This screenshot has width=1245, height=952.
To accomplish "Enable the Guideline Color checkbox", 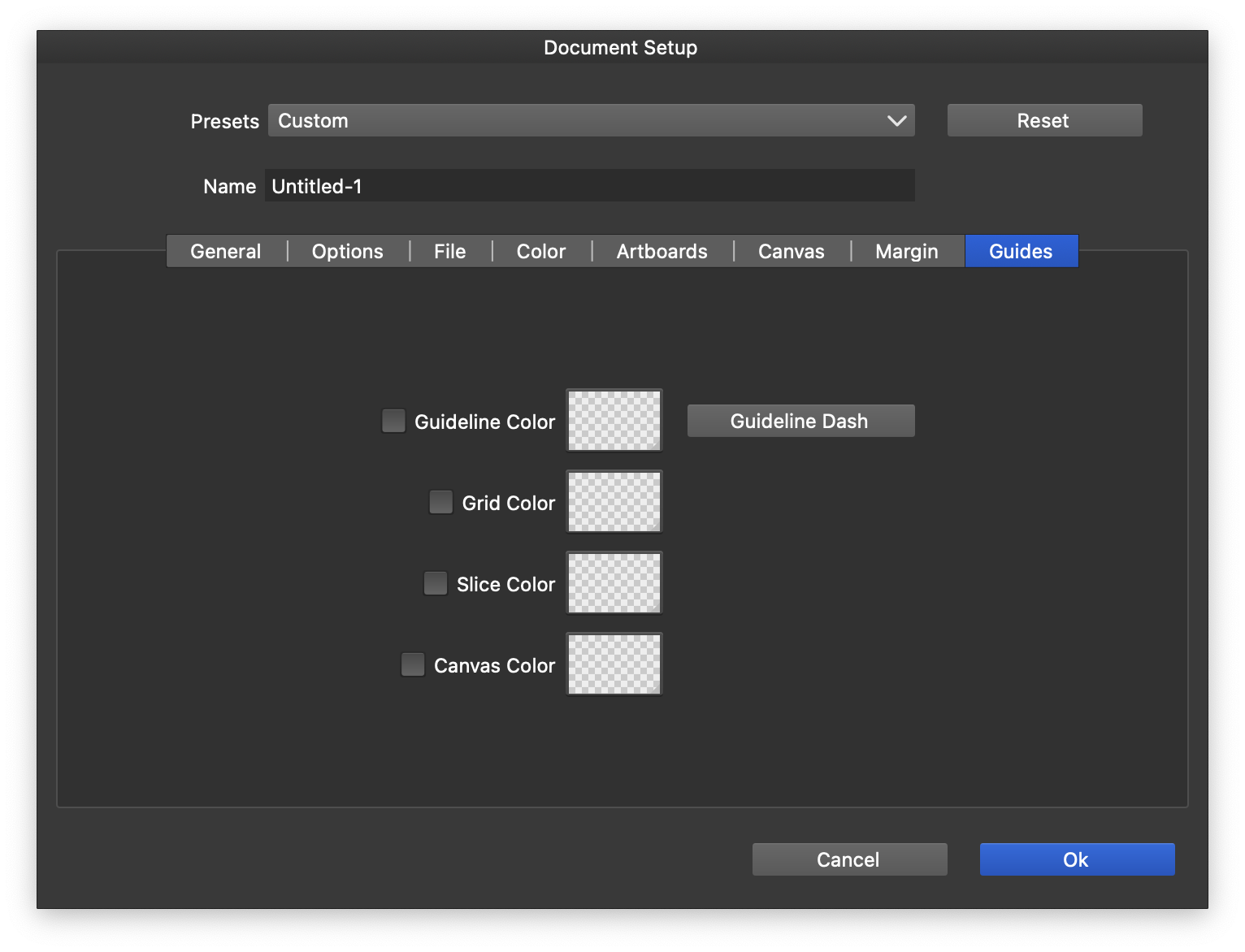I will 393,421.
